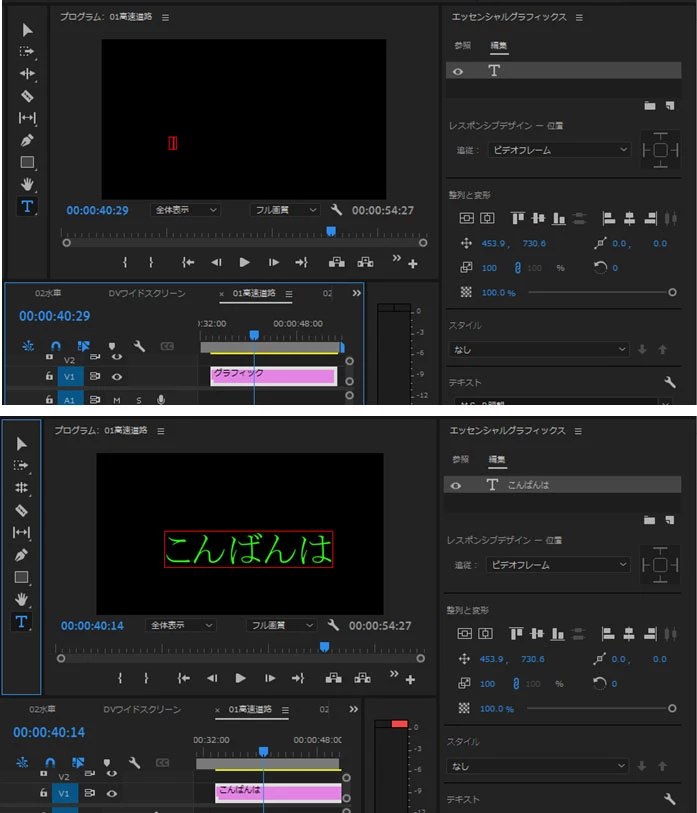This screenshot has width=697, height=813.
Task: Go to Out point in upper Program monitor
Action: point(301,262)
